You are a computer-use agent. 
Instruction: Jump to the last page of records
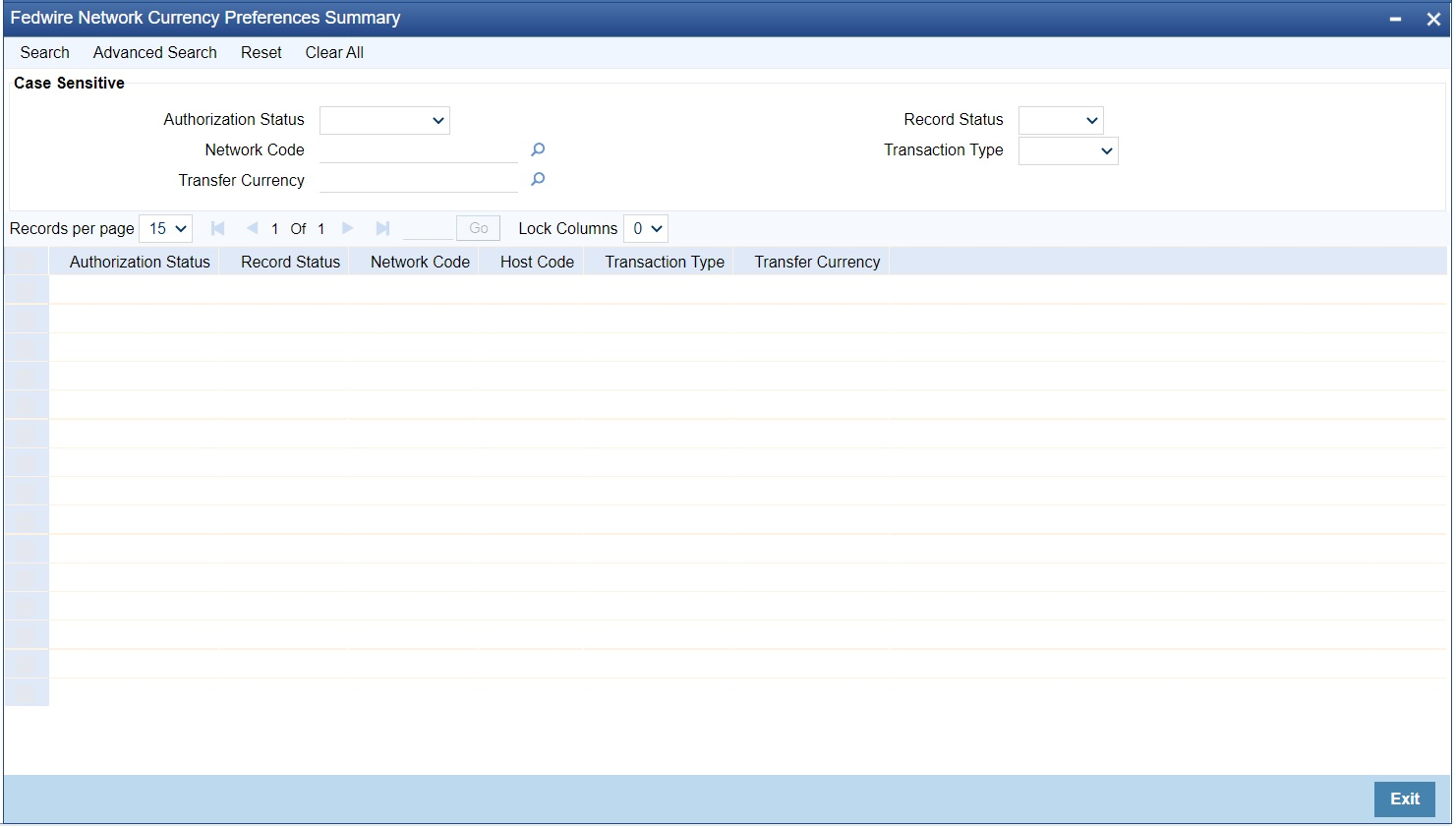(x=382, y=228)
